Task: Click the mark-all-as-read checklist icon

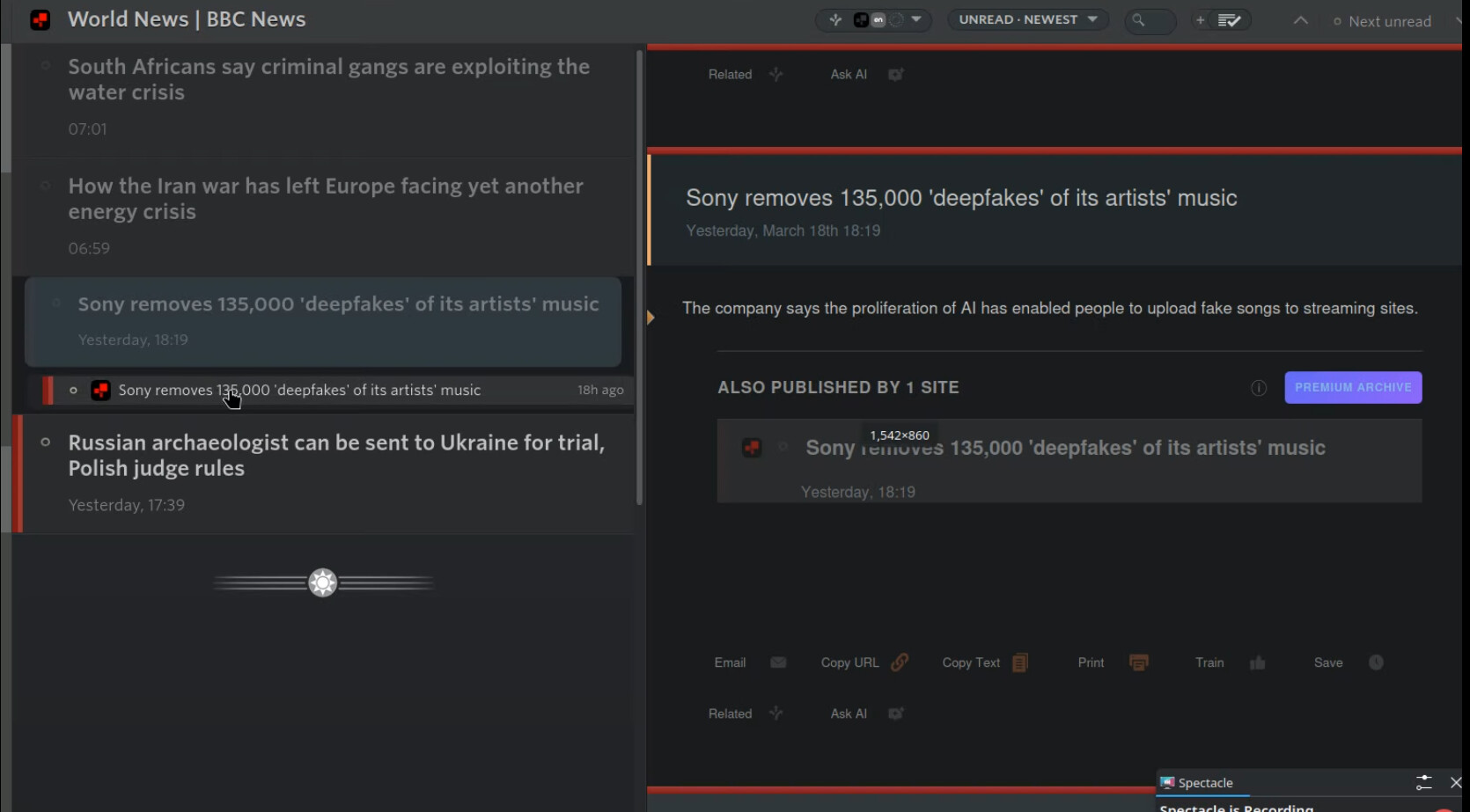Action: click(1230, 20)
